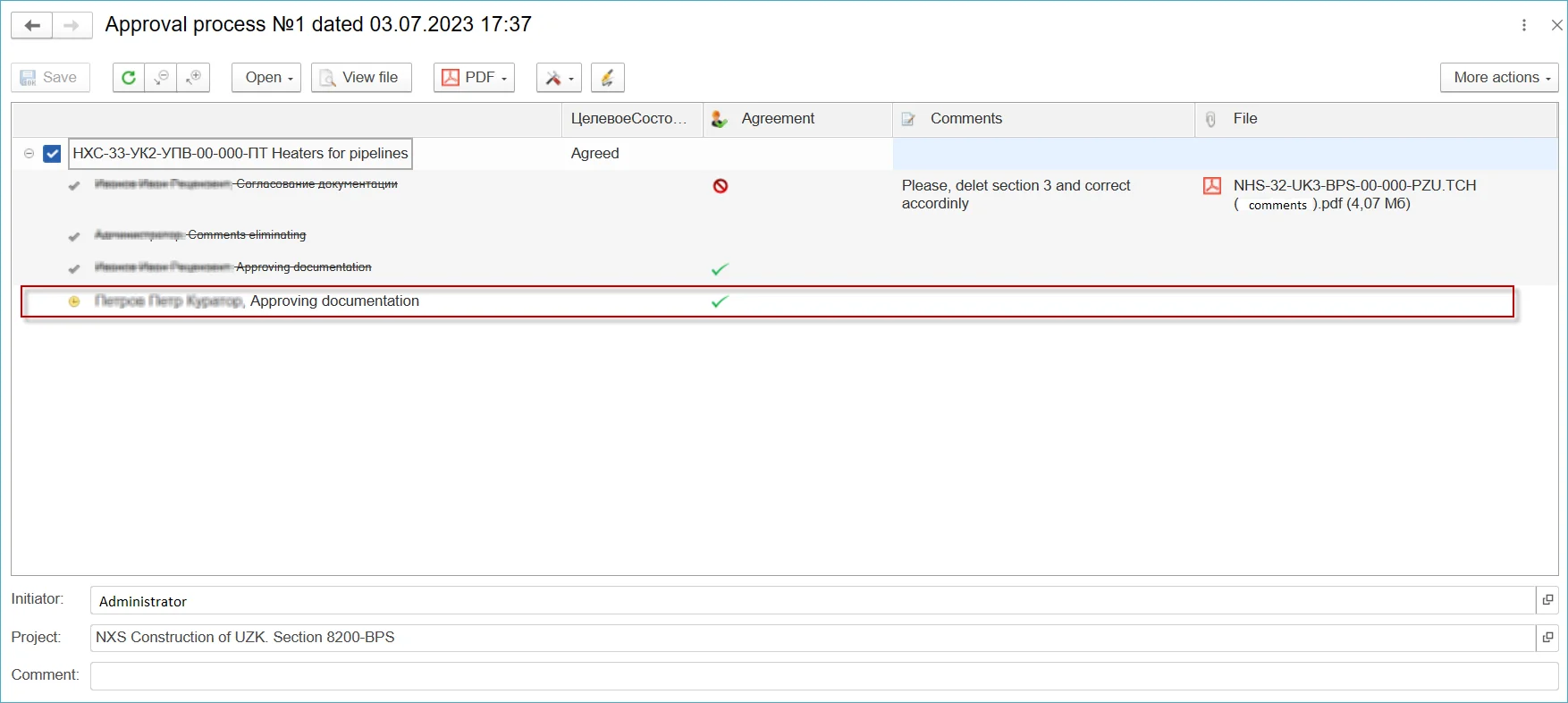Open the Project field selection button

click(x=1547, y=638)
